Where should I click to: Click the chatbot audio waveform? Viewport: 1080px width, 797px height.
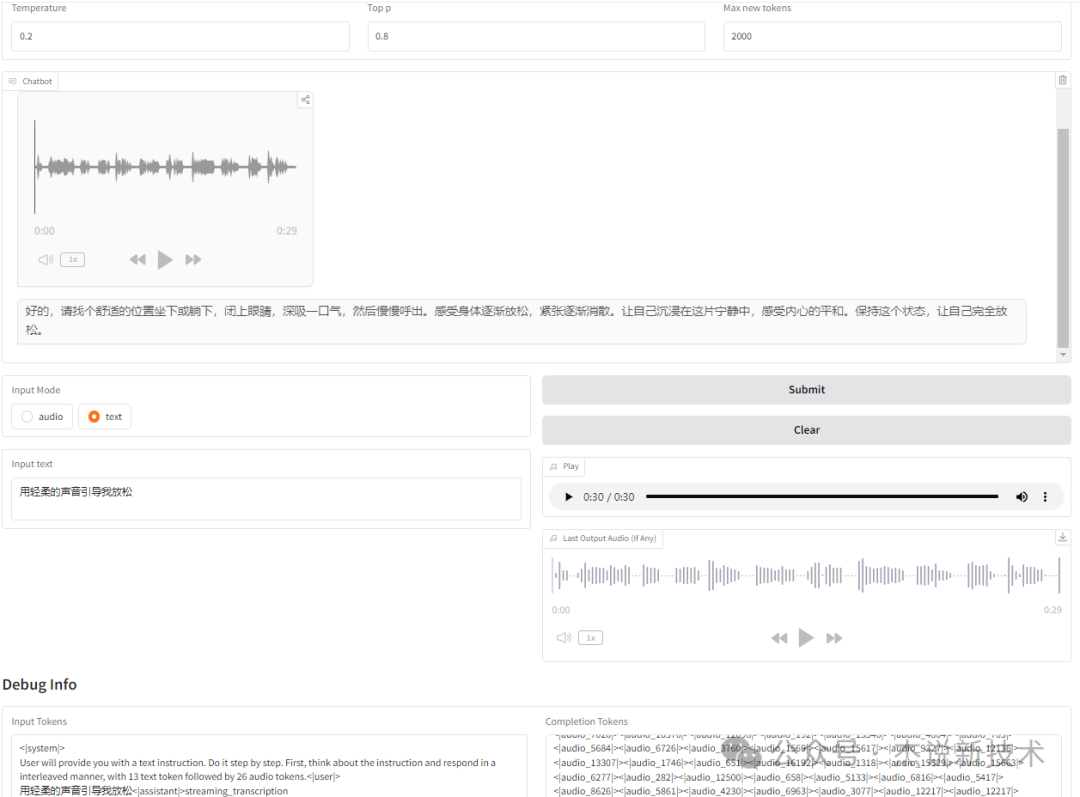(165, 167)
